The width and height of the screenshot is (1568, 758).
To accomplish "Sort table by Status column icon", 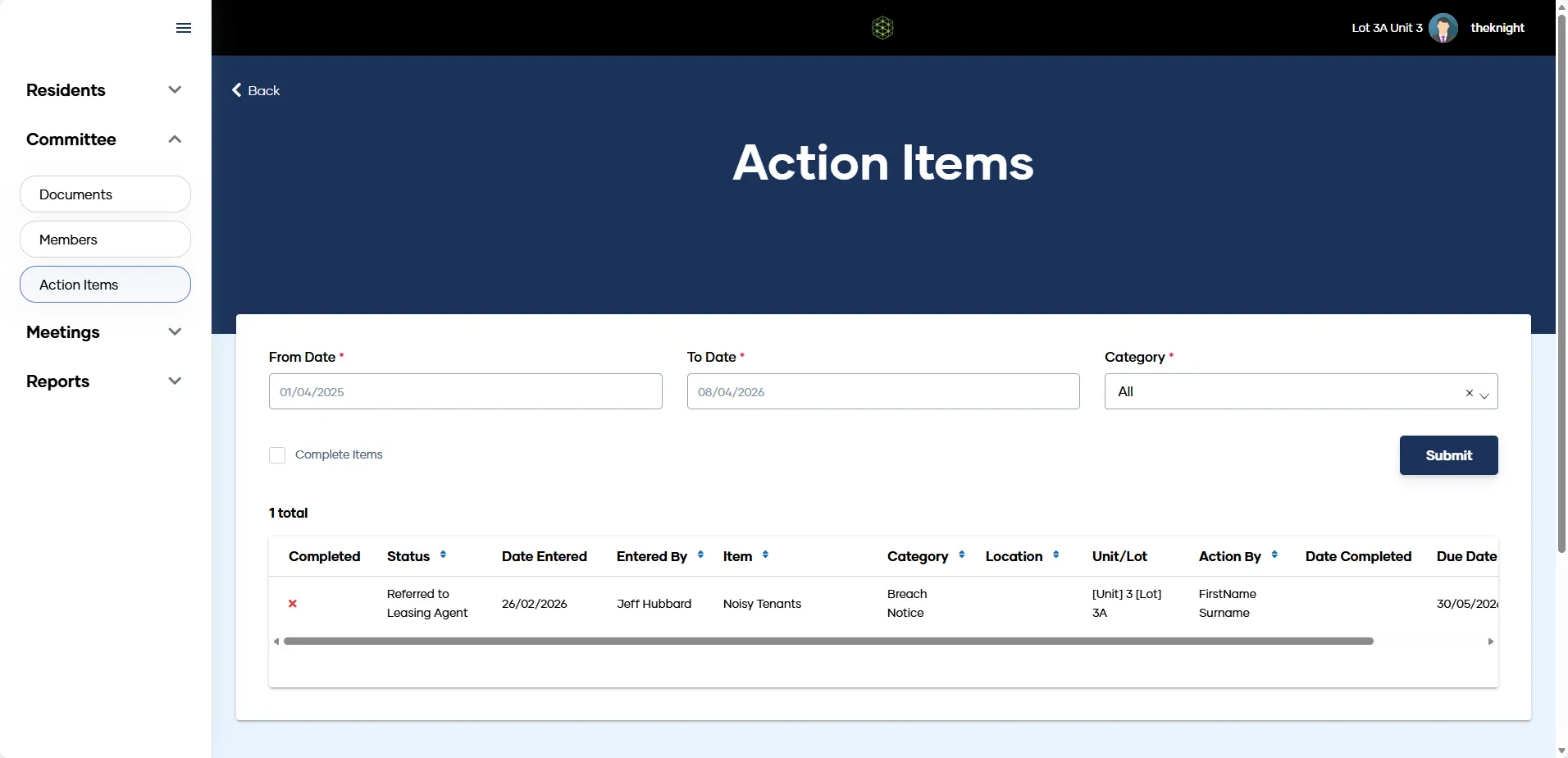I will (443, 555).
